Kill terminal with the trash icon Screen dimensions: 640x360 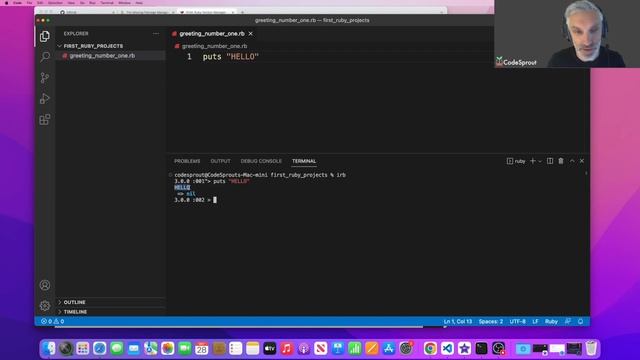click(561, 161)
